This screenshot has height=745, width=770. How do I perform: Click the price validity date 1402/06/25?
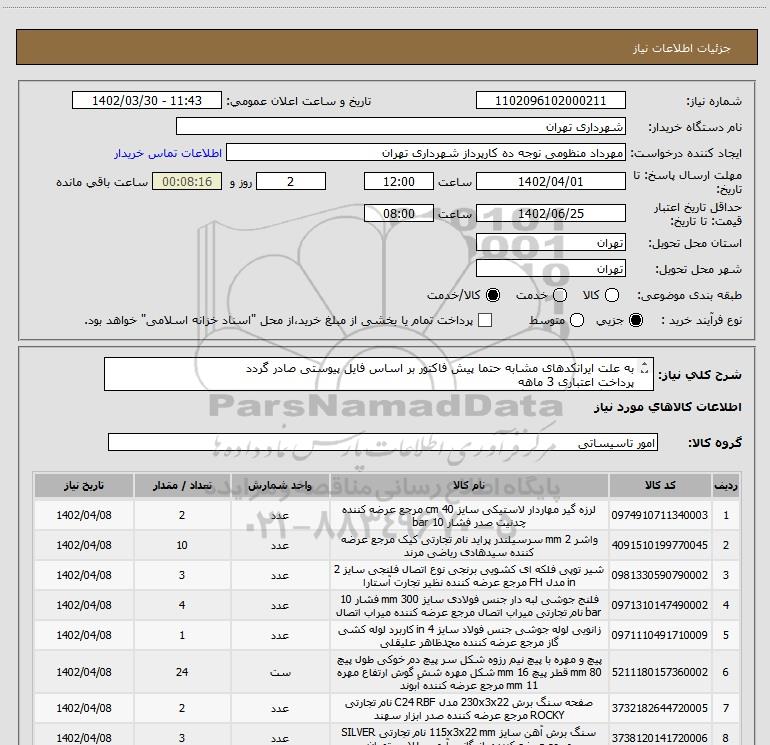550,214
